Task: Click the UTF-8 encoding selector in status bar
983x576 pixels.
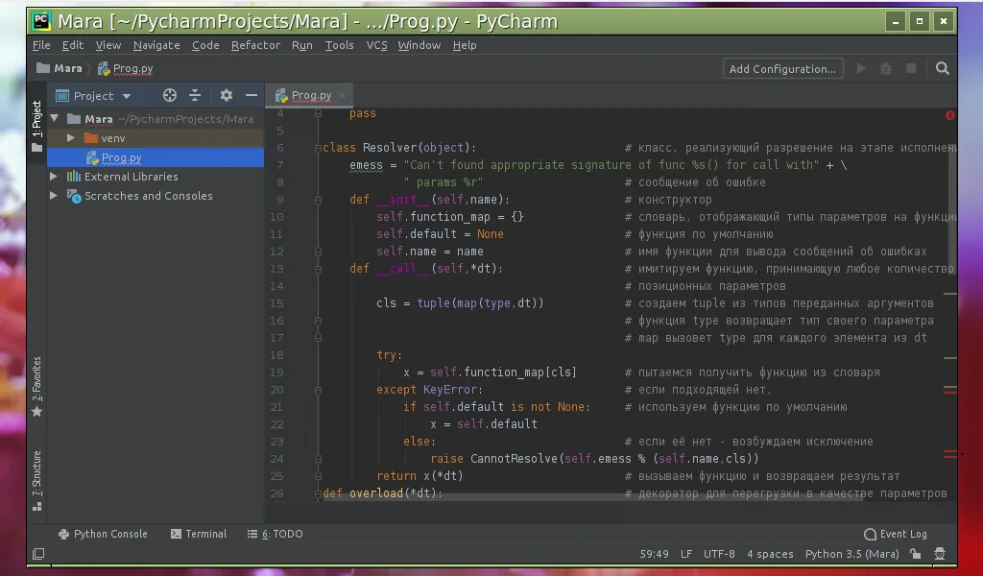Action: coord(718,554)
